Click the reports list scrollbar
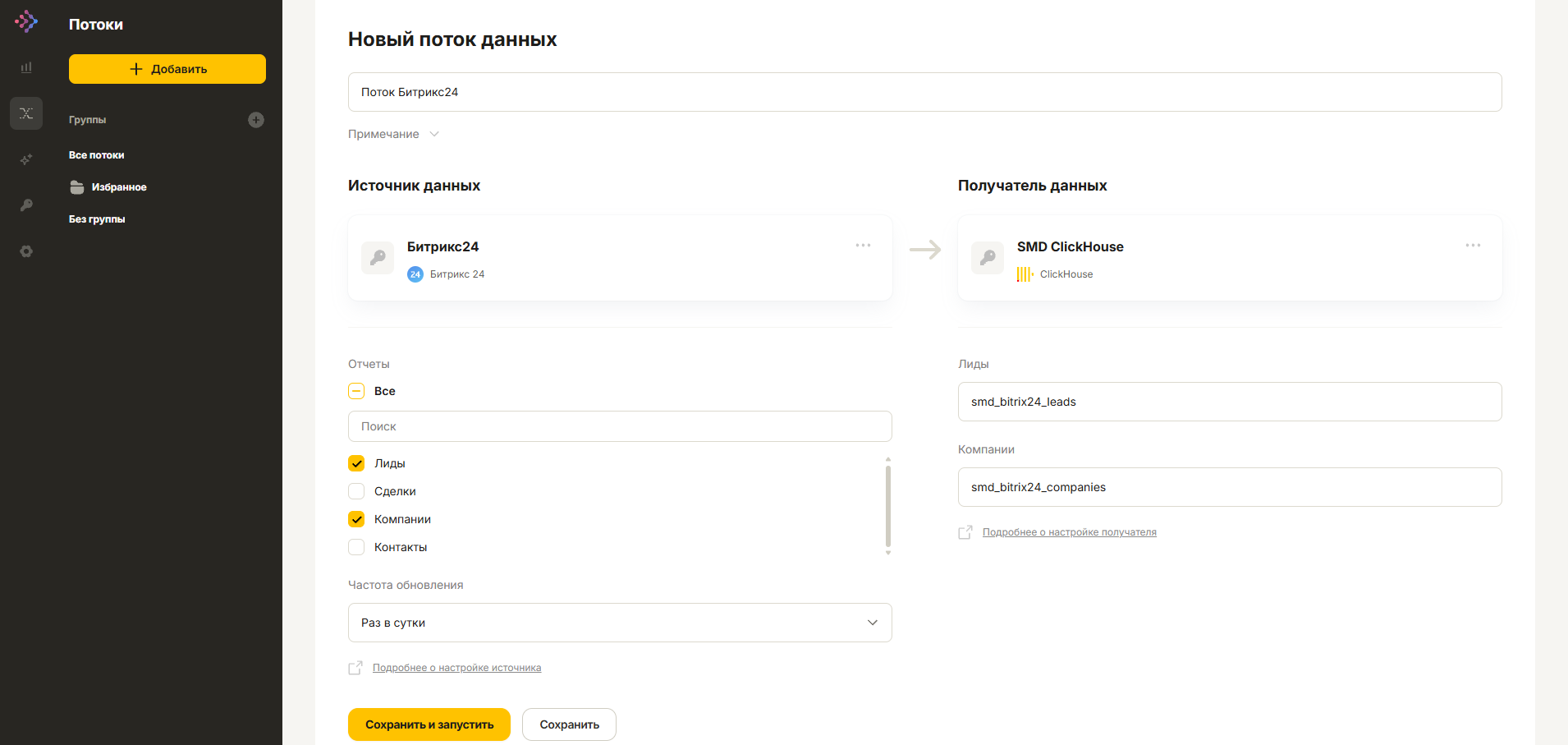Viewport: 1568px width, 745px height. pyautogui.click(x=888, y=506)
